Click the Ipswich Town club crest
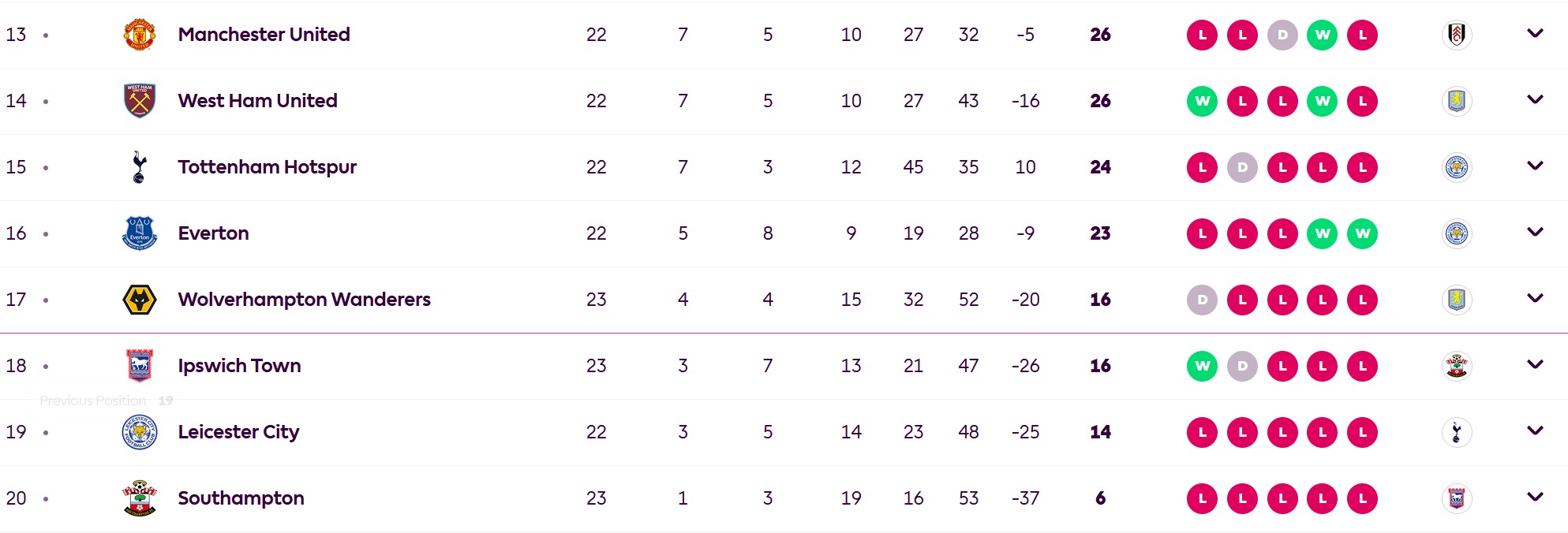This screenshot has width=1568, height=533. [x=140, y=366]
